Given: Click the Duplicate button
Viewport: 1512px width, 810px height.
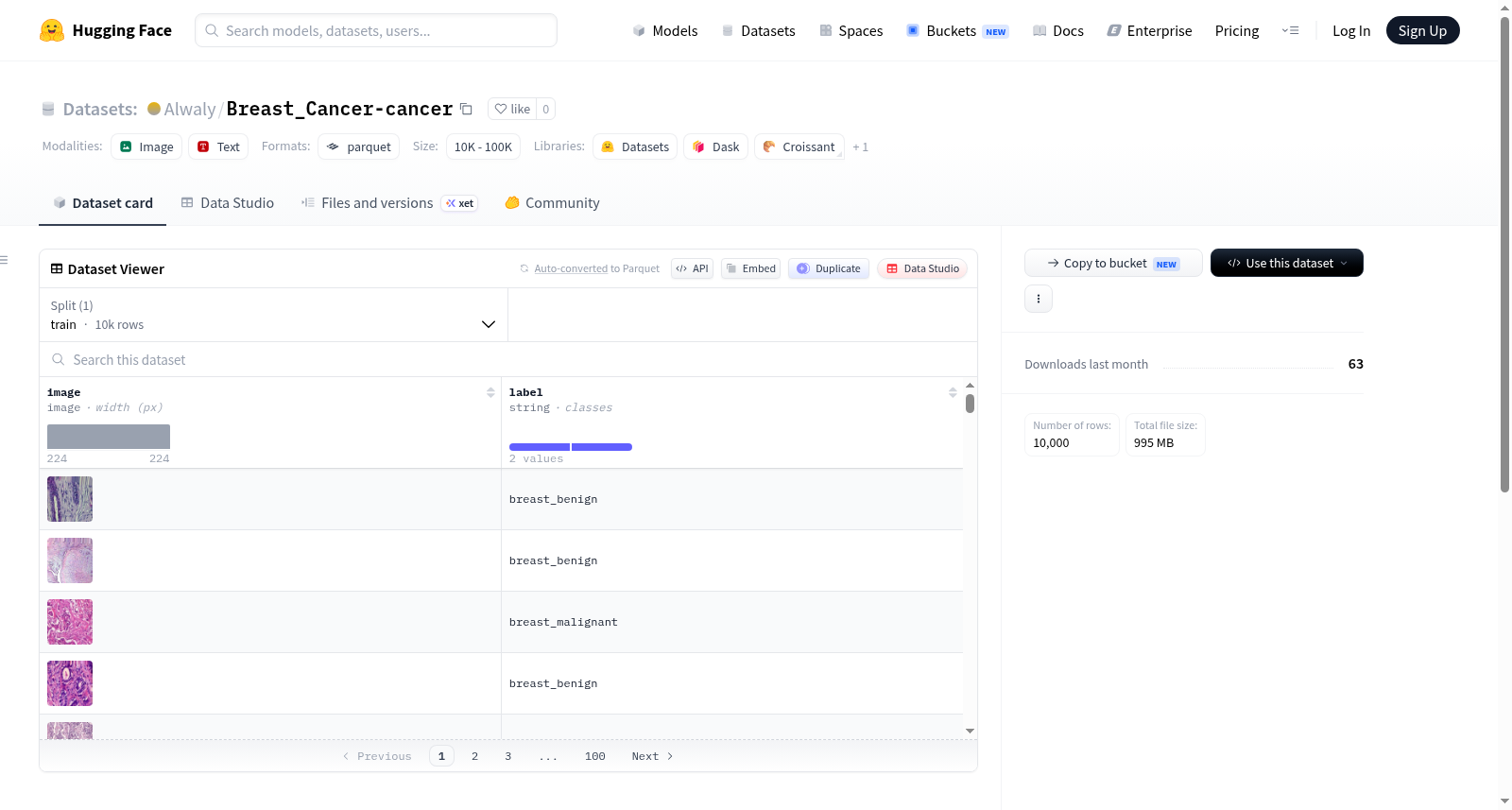Looking at the screenshot, I should click(x=829, y=268).
